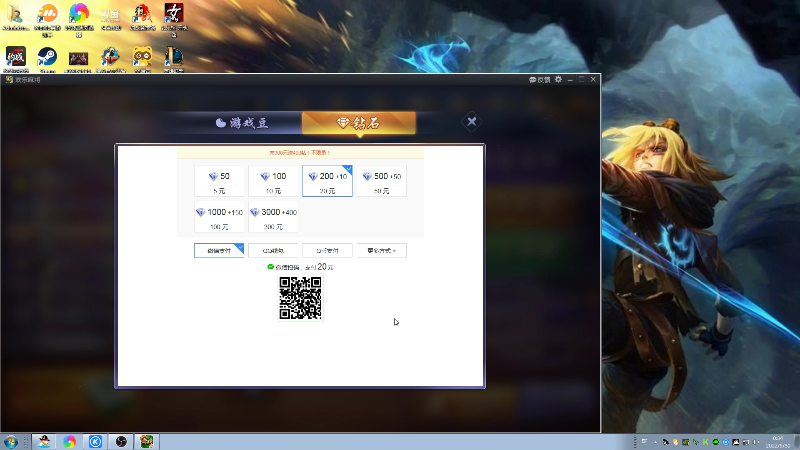Open the mahjong game taskbar icon

tap(146, 441)
